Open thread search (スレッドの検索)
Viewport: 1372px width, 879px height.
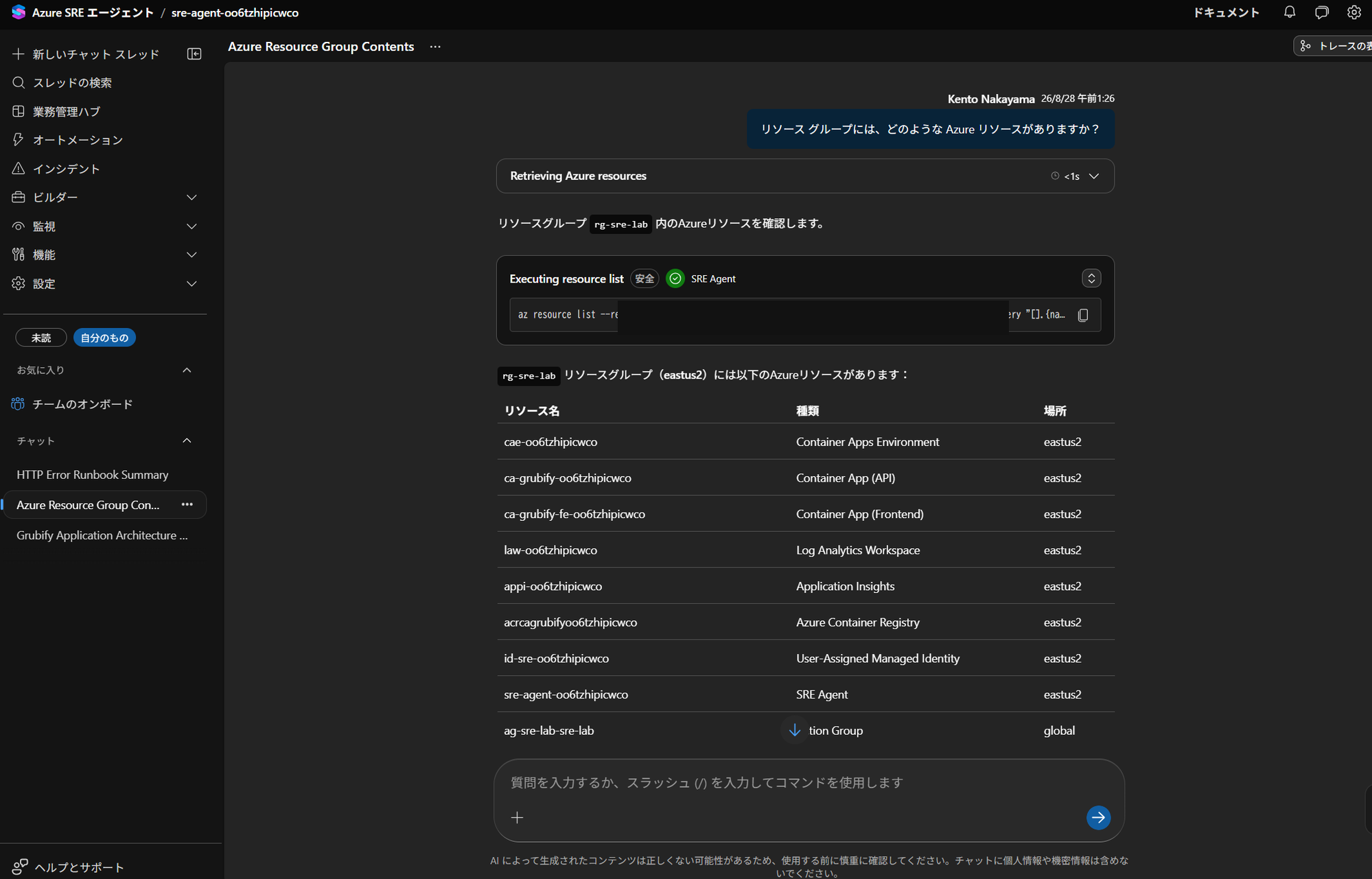pyautogui.click(x=62, y=82)
